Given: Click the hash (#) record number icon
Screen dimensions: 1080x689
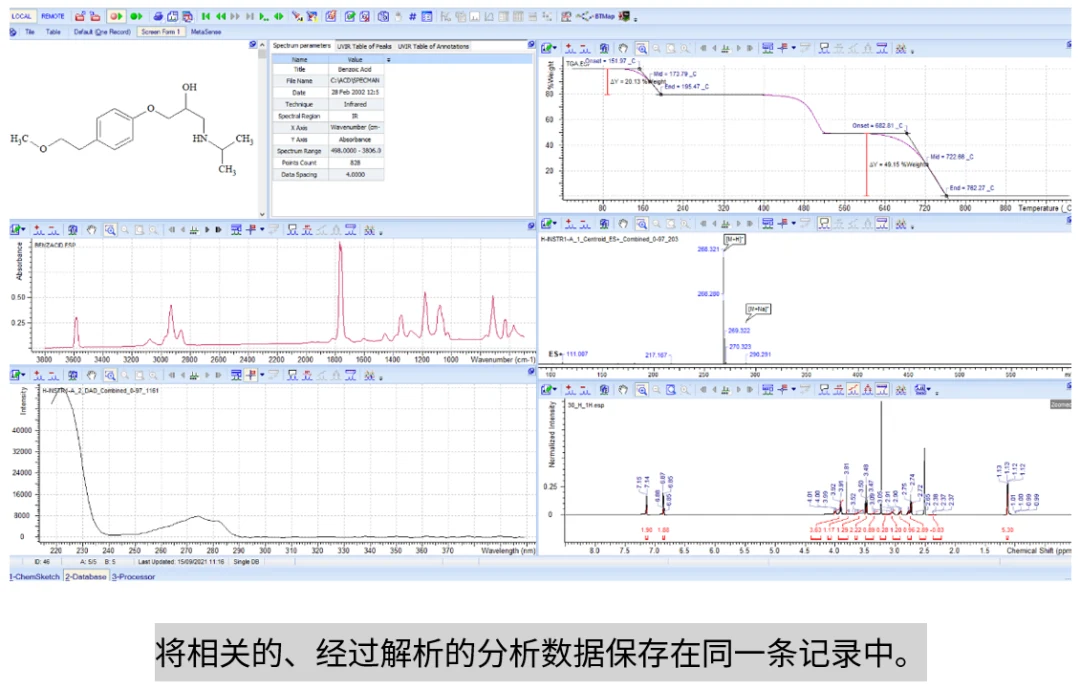Looking at the screenshot, I should 412,16.
